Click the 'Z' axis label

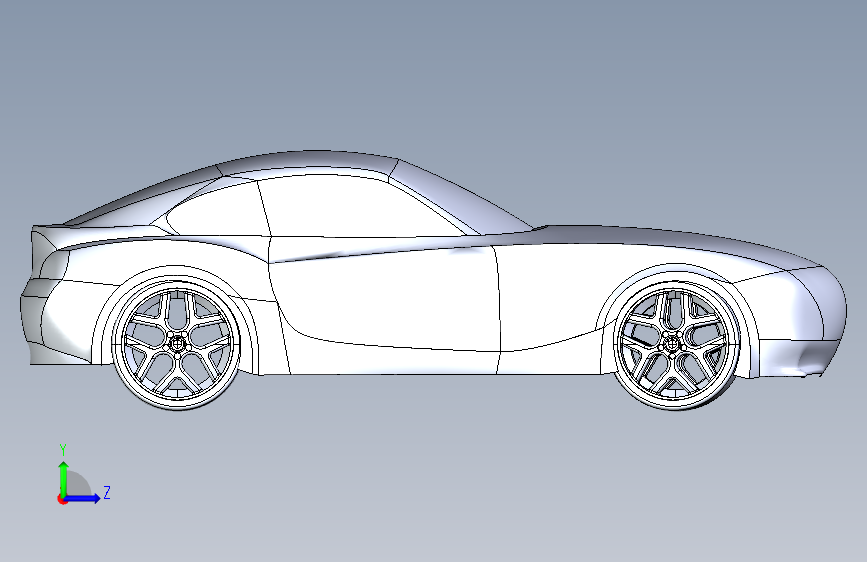pos(107,492)
